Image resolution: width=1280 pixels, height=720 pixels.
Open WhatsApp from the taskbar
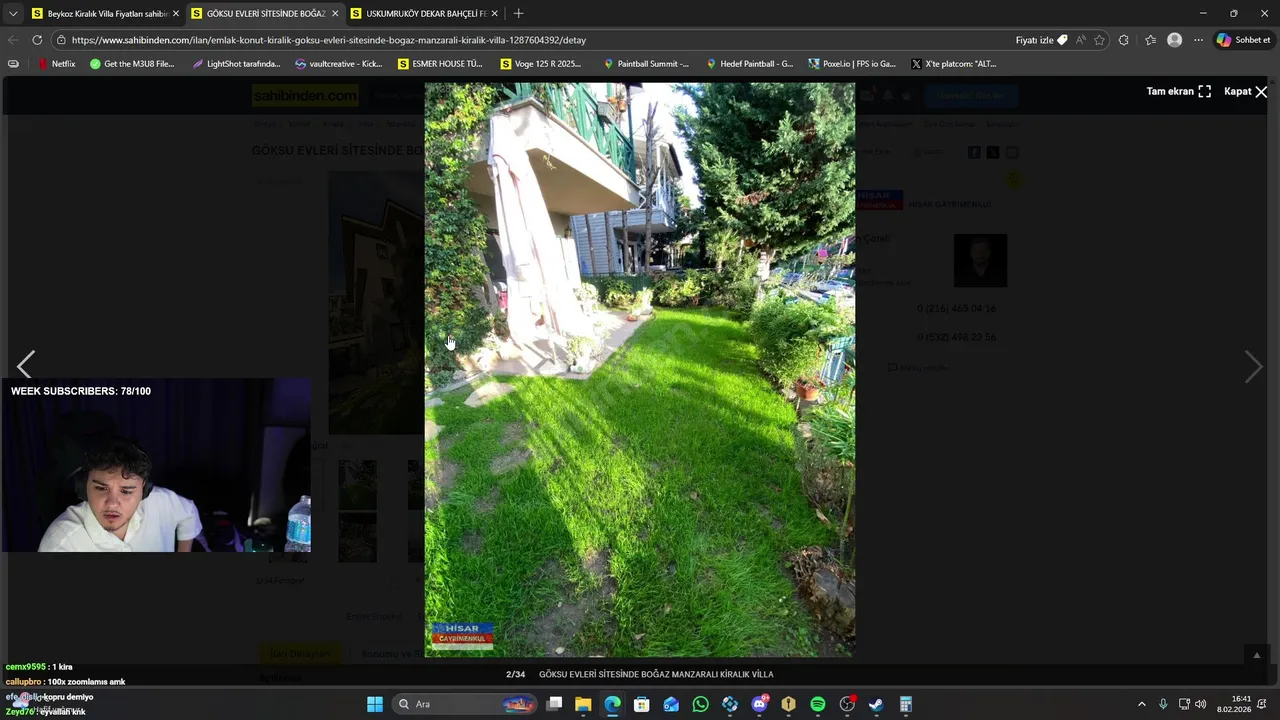(700, 704)
